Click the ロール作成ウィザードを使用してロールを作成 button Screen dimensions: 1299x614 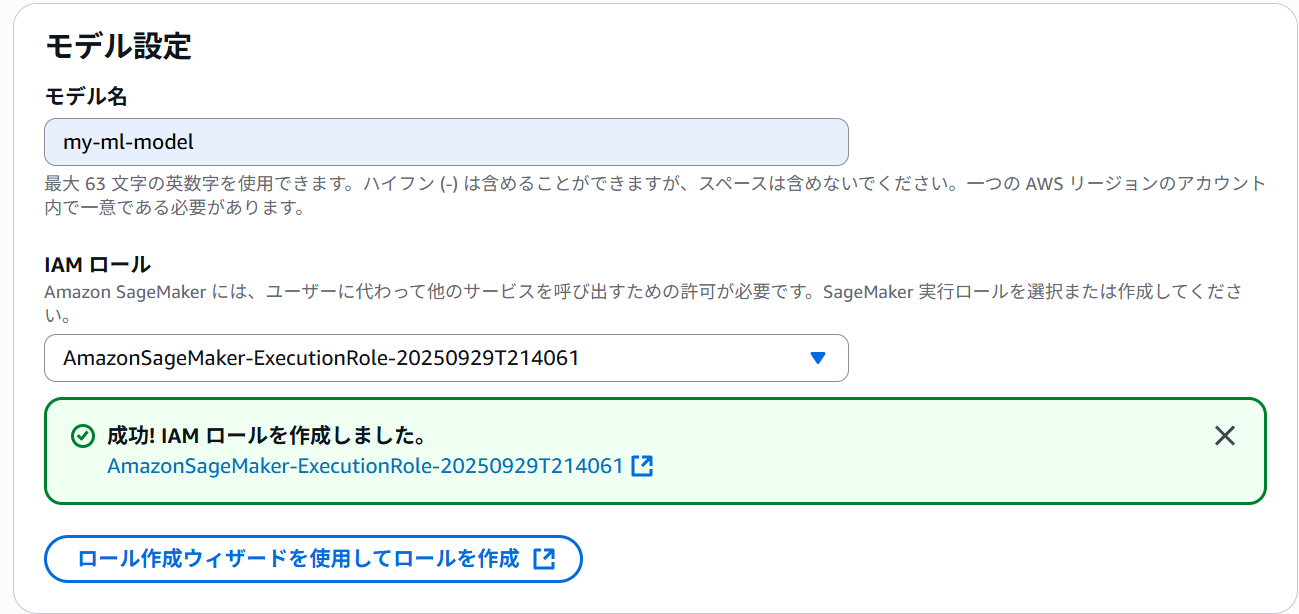[x=313, y=559]
